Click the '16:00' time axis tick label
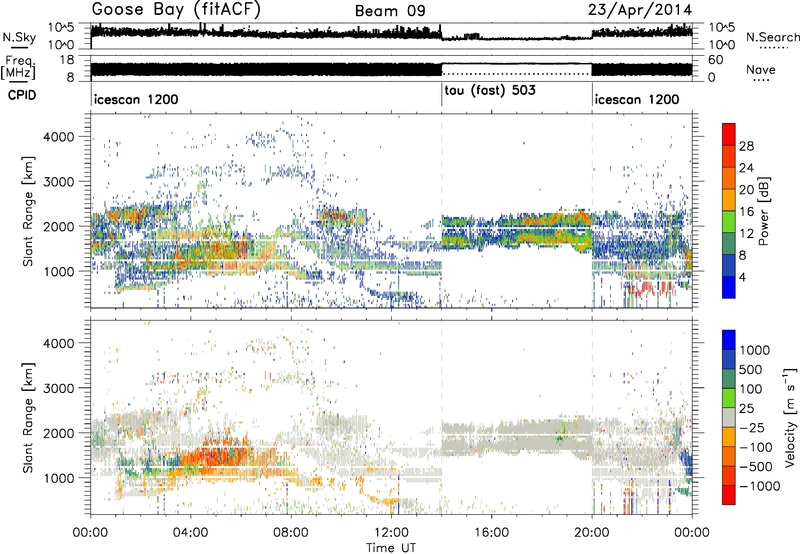 pyautogui.click(x=491, y=533)
